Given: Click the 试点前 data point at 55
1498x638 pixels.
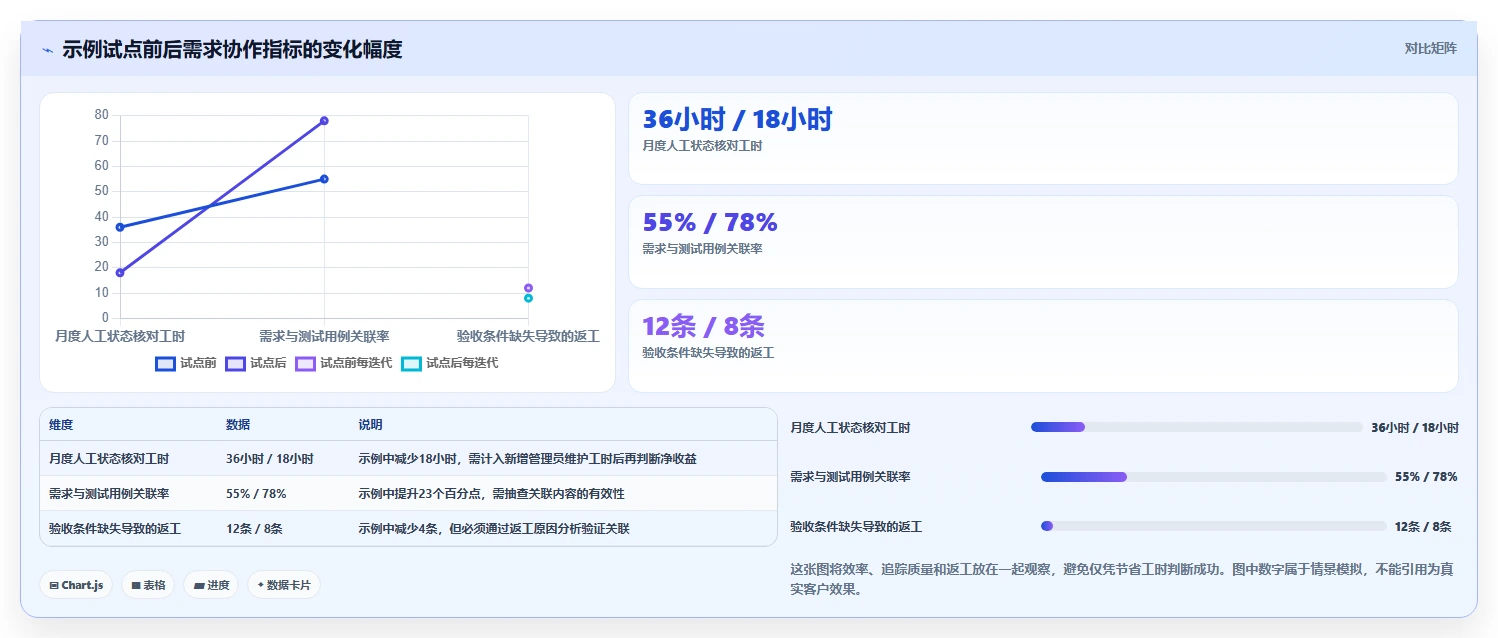Looking at the screenshot, I should pos(324,179).
